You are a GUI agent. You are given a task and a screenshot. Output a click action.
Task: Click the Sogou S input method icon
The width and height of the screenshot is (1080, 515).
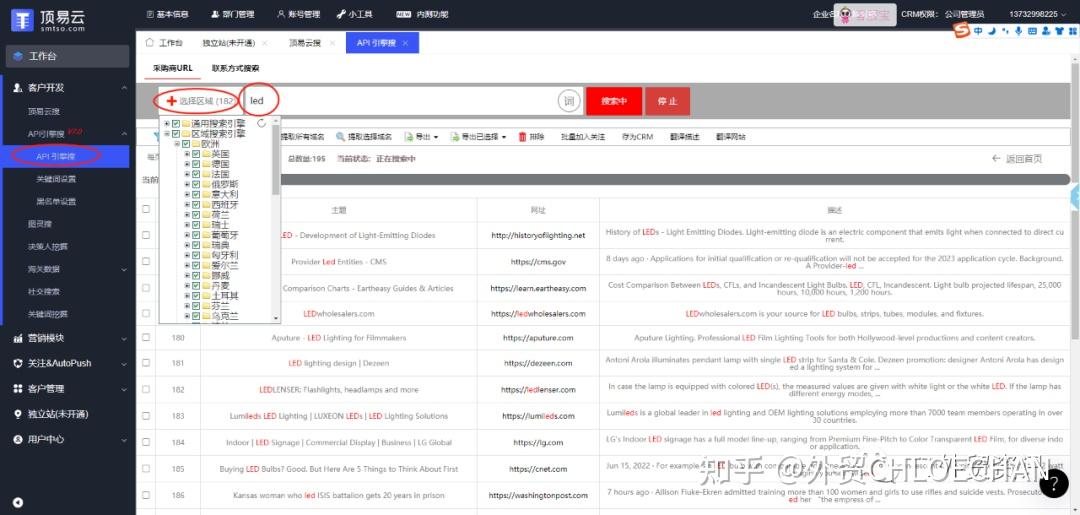(962, 30)
